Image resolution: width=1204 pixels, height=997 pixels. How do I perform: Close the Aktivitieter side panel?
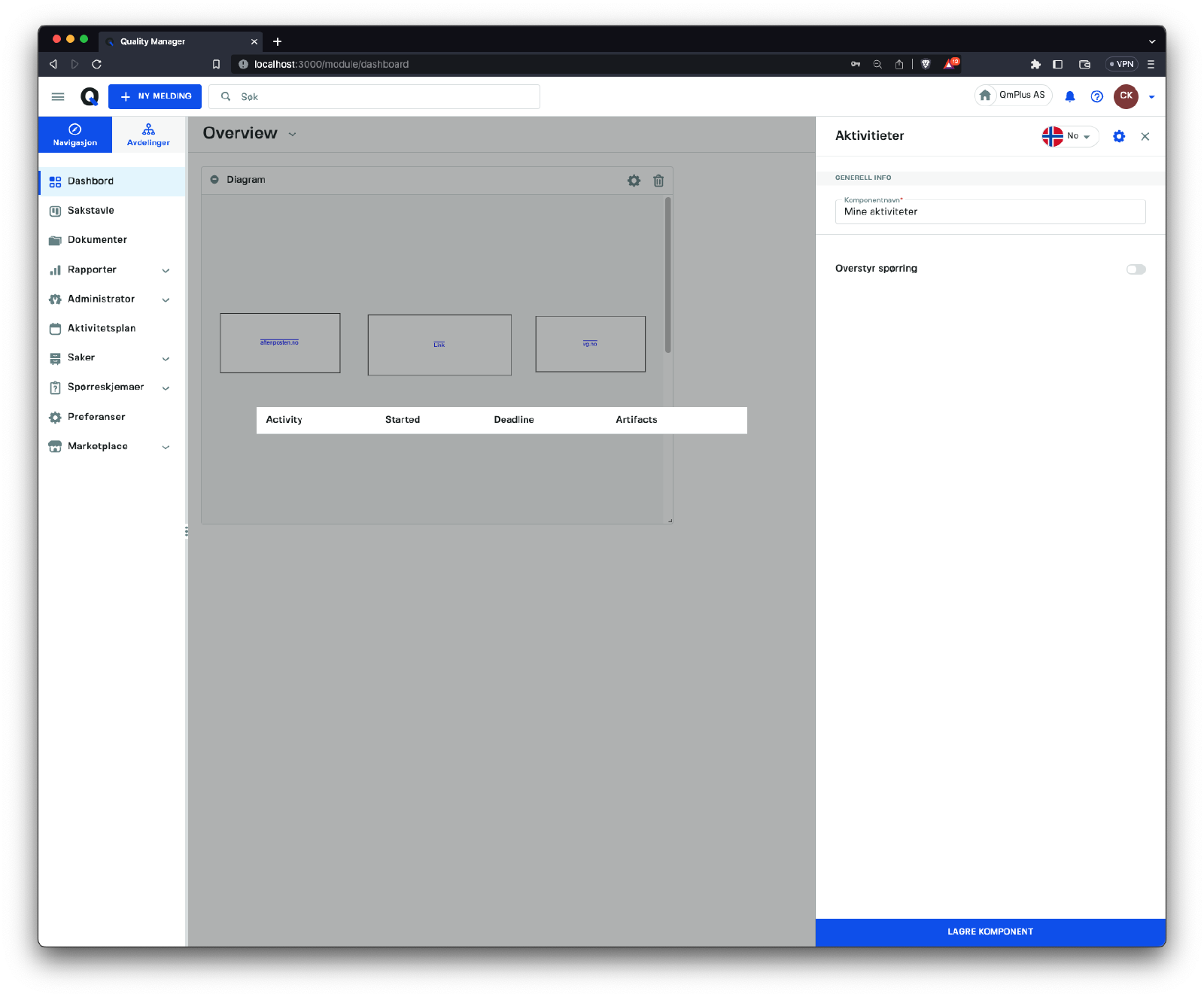[x=1145, y=136]
